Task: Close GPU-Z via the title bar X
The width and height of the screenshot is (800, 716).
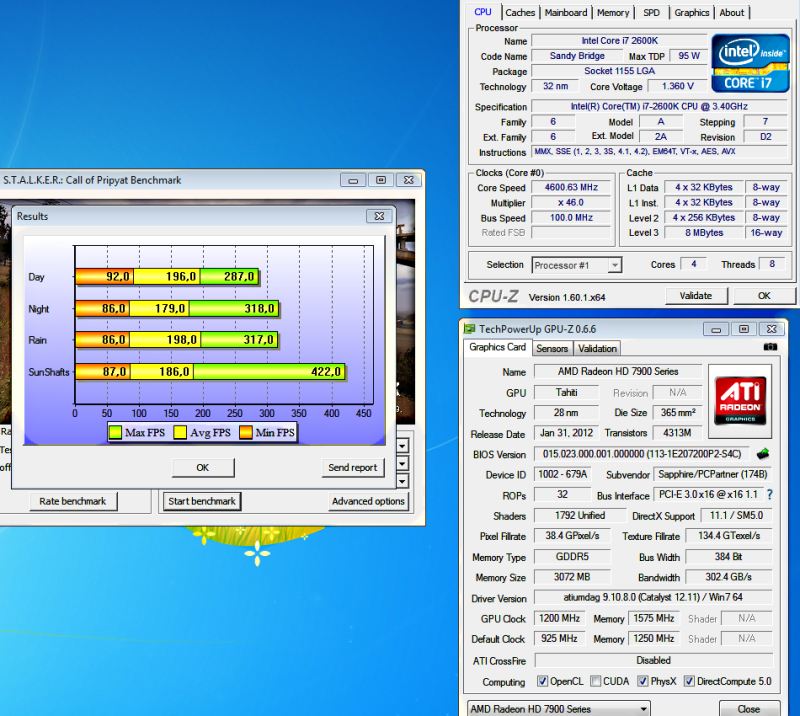Action: coord(772,330)
